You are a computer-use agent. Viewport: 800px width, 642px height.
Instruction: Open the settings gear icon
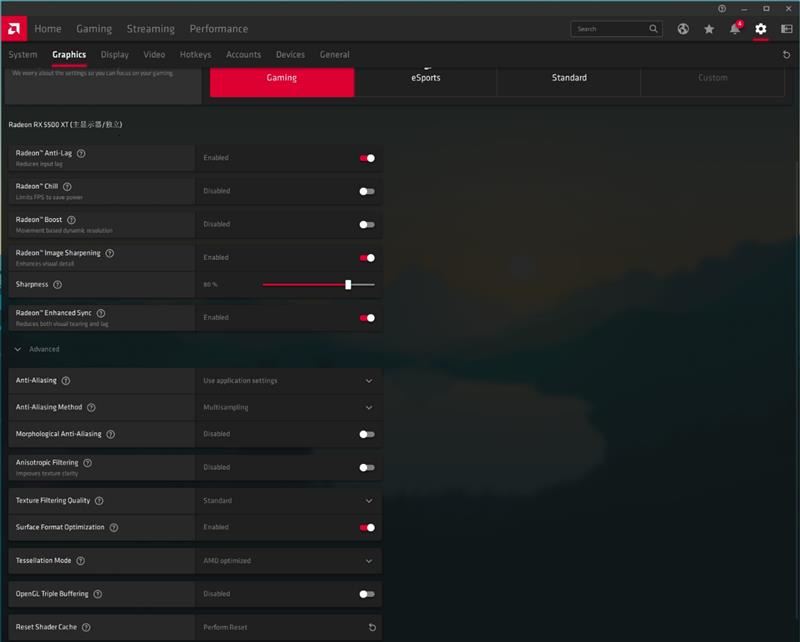tap(761, 29)
